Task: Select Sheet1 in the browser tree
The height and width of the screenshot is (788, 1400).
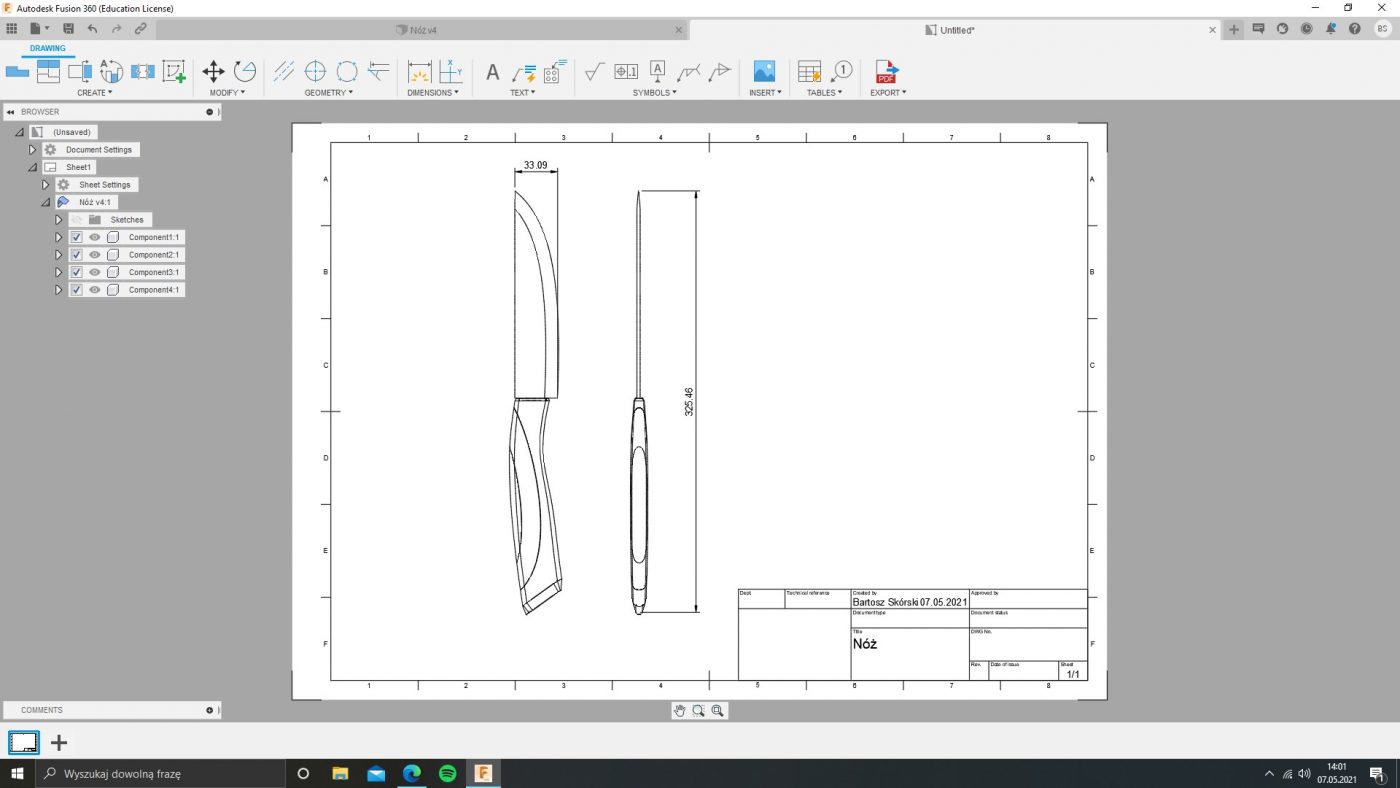Action: (78, 167)
